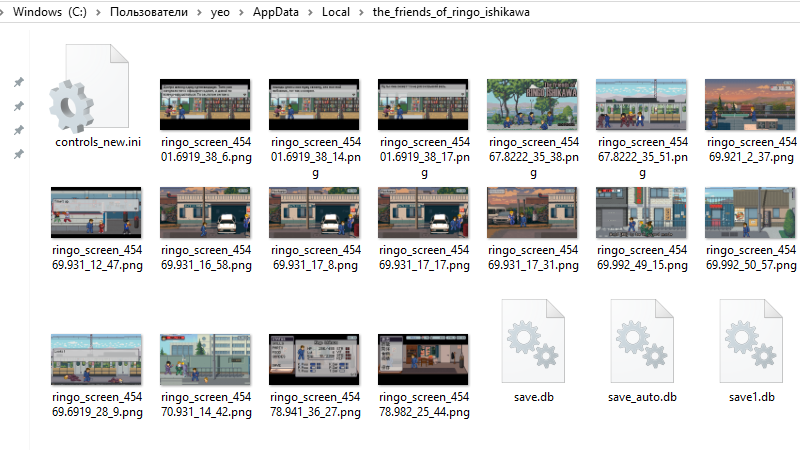The width and height of the screenshot is (800, 450).
Task: Click file name ringo_screen_45469.992_49_15.png
Action: [x=642, y=258]
